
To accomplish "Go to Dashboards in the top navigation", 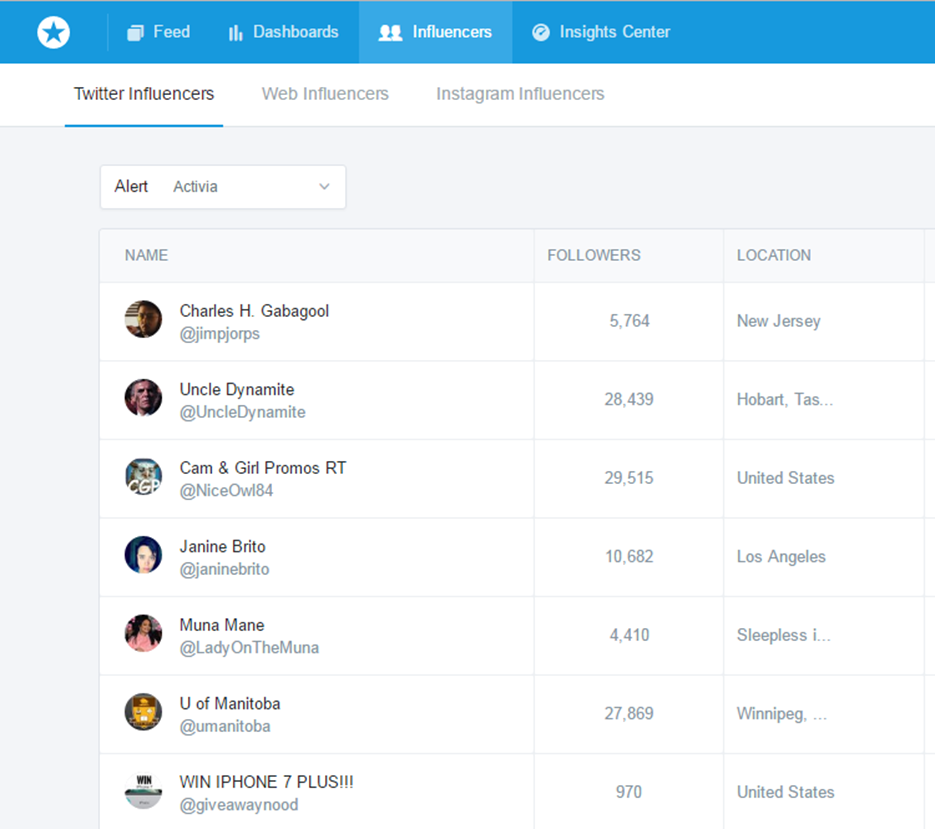I will tap(283, 32).
